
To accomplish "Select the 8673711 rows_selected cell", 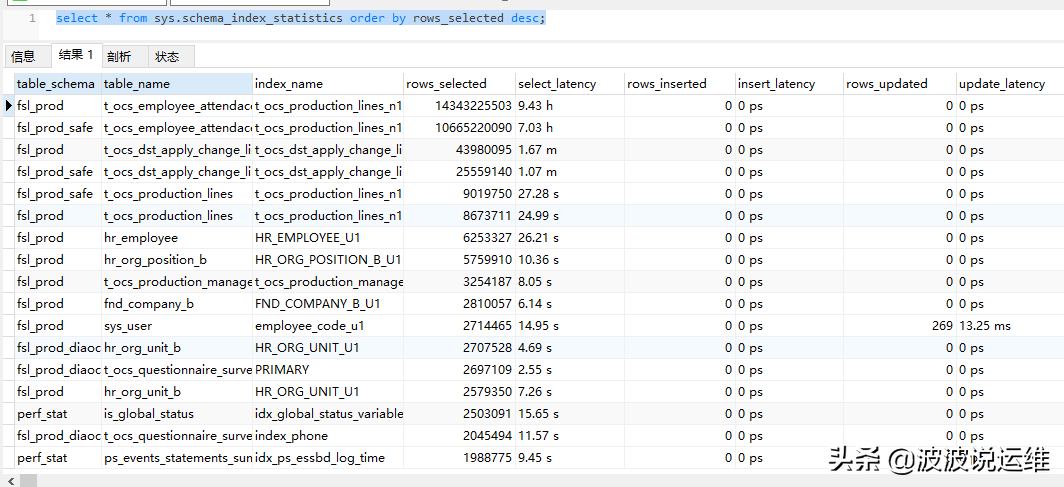I will point(459,216).
